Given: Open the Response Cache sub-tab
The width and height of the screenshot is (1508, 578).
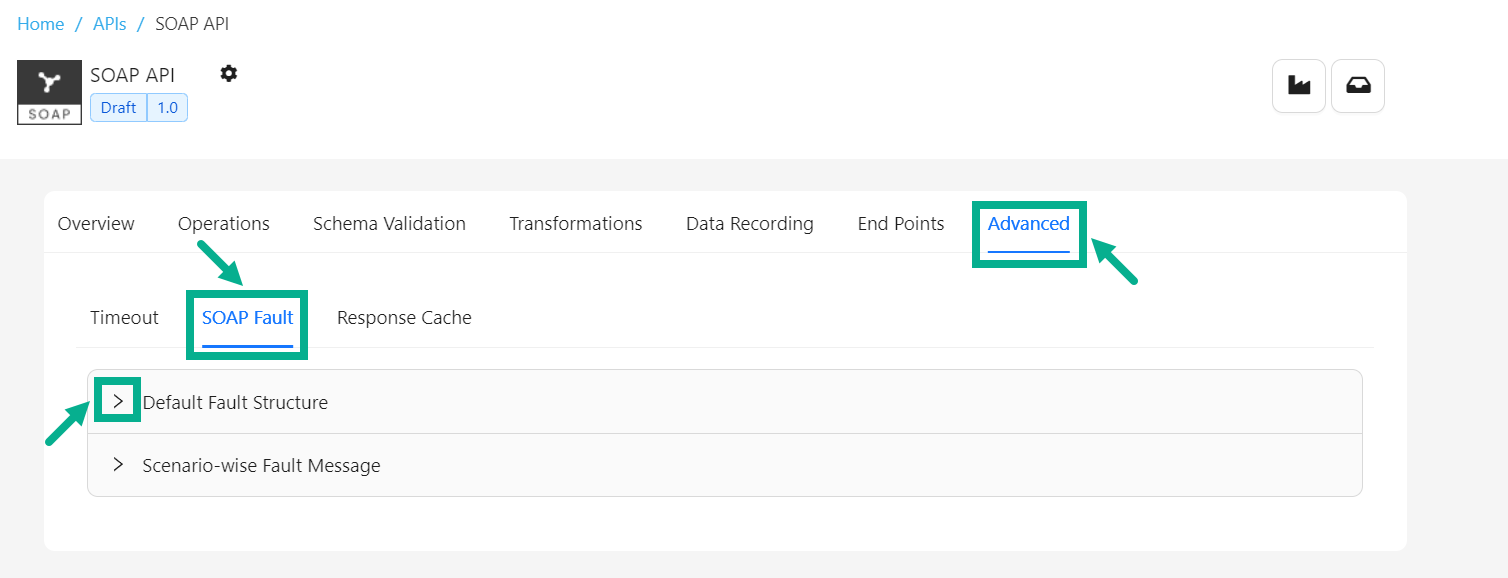Looking at the screenshot, I should coord(404,318).
